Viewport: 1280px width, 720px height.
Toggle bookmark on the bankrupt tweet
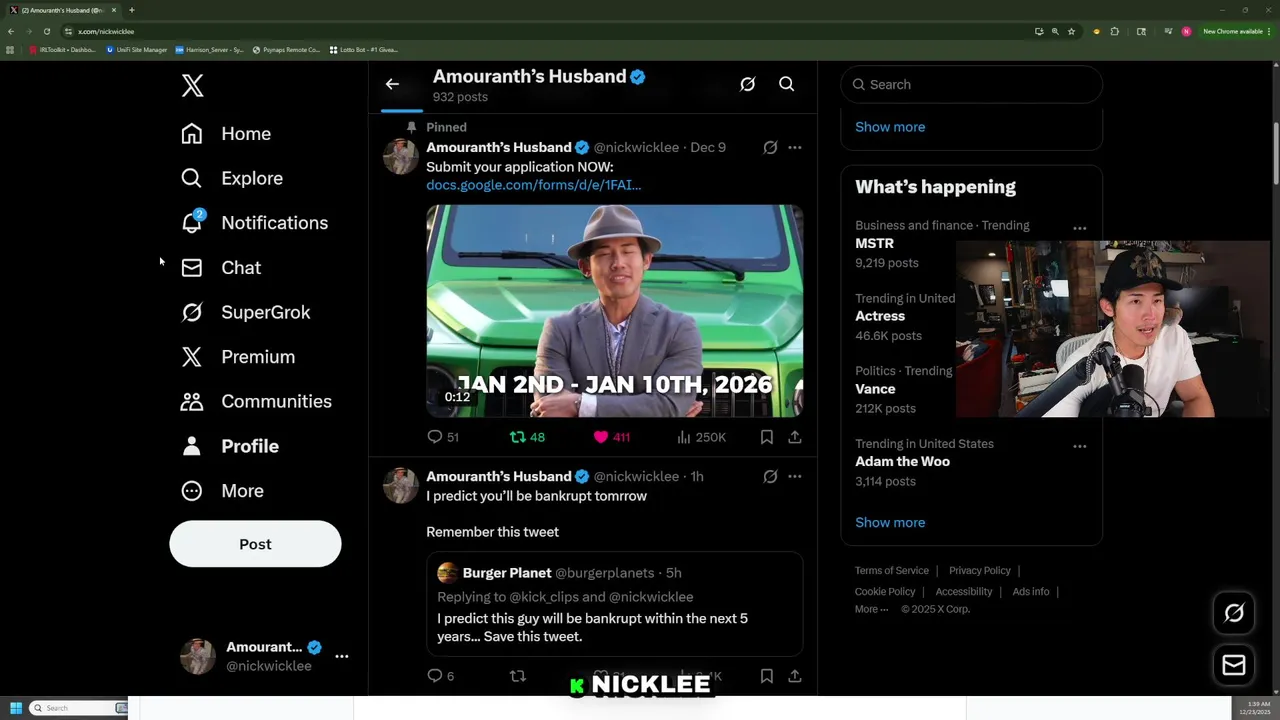click(x=766, y=676)
